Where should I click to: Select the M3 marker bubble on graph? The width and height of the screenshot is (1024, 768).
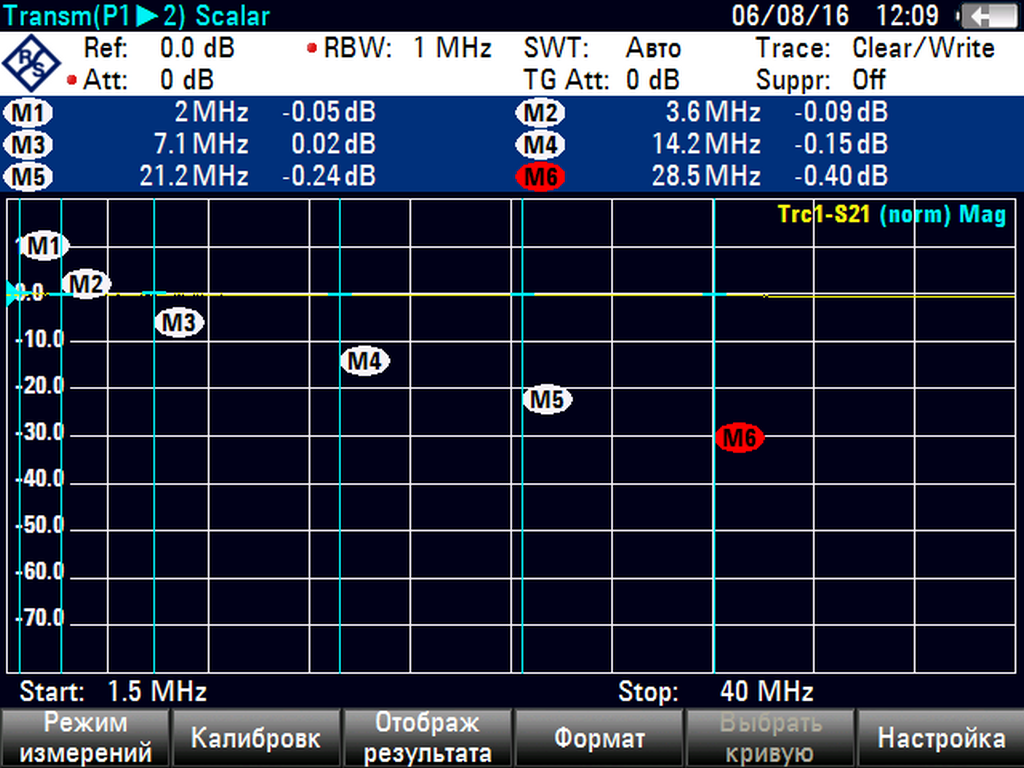click(179, 323)
